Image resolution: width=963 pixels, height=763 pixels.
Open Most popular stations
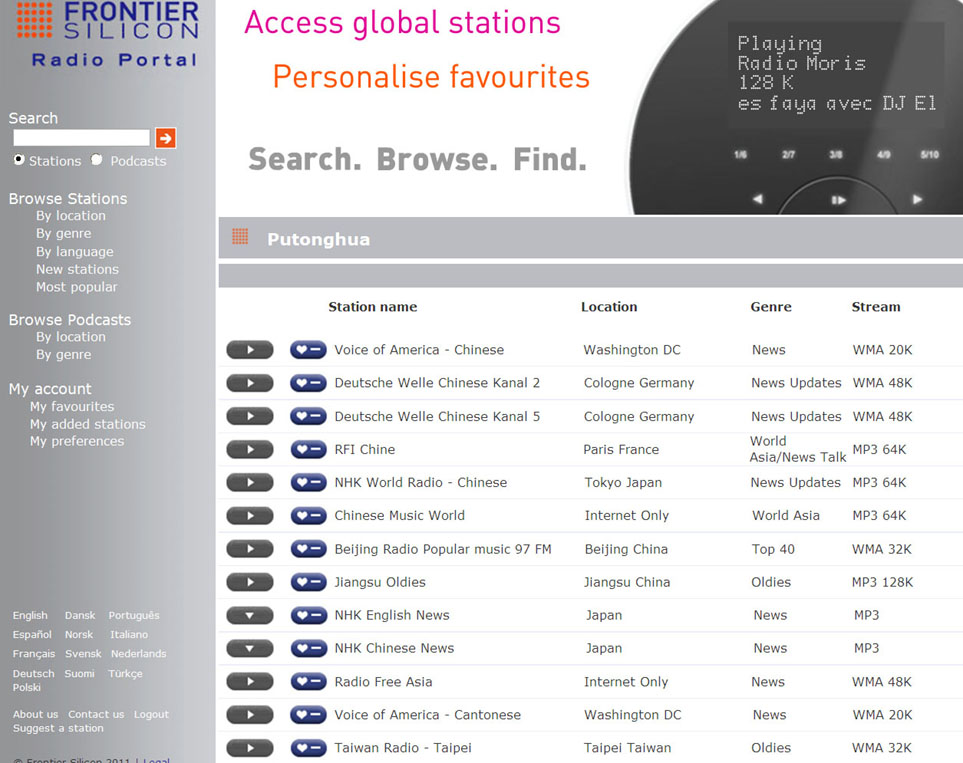tap(76, 287)
